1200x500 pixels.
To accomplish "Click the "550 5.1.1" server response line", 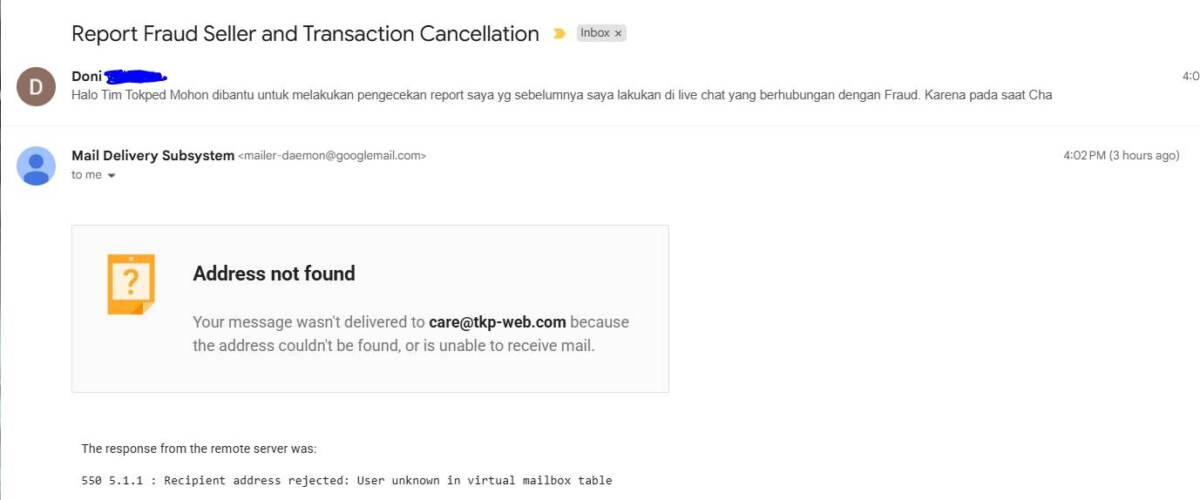I will pos(346,480).
